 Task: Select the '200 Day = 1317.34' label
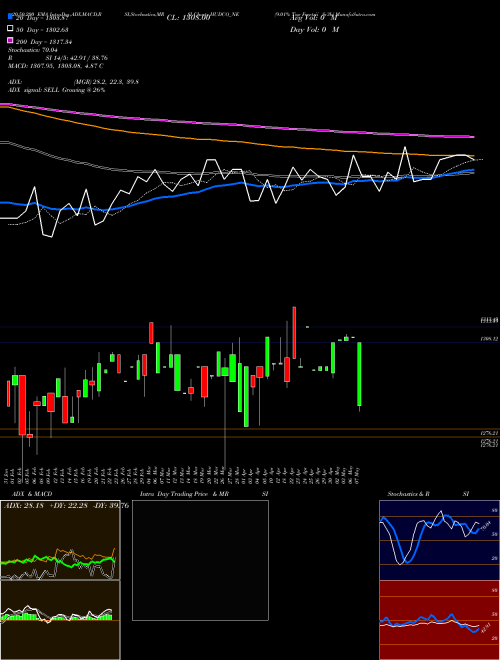coord(44,42)
